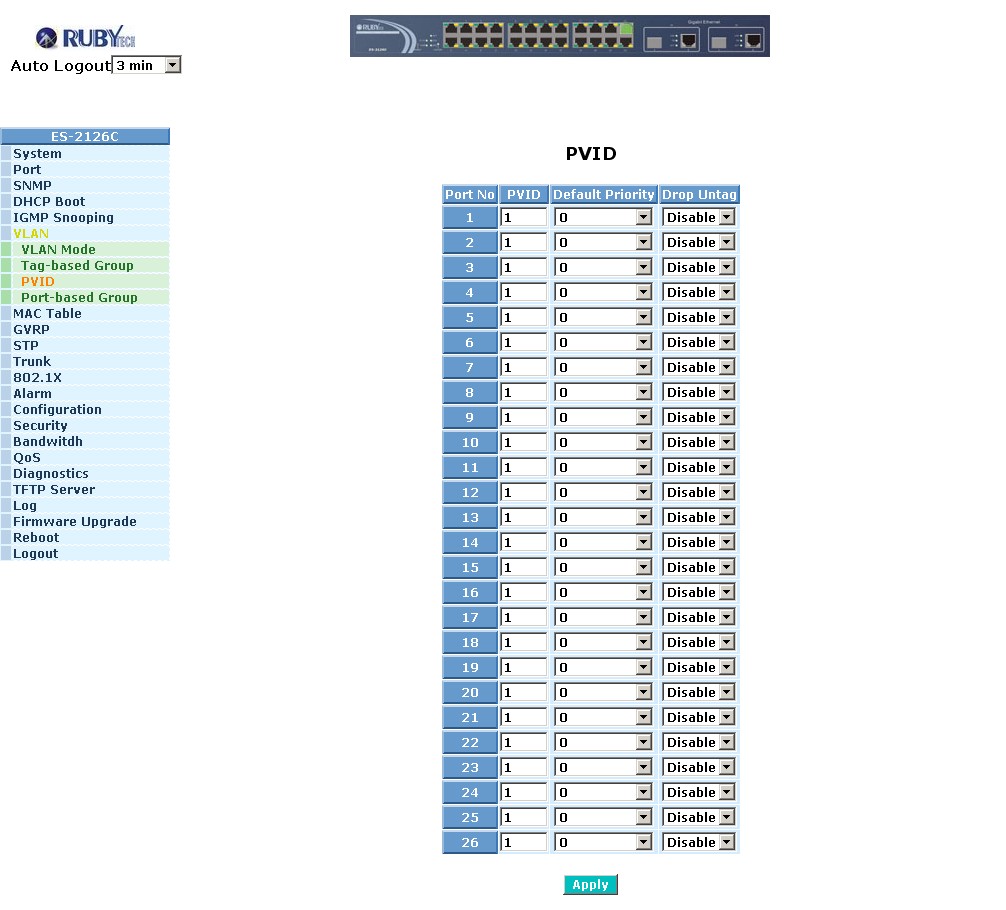1006x910 pixels.
Task: Go to the TFTP Server page
Action: 54,490
